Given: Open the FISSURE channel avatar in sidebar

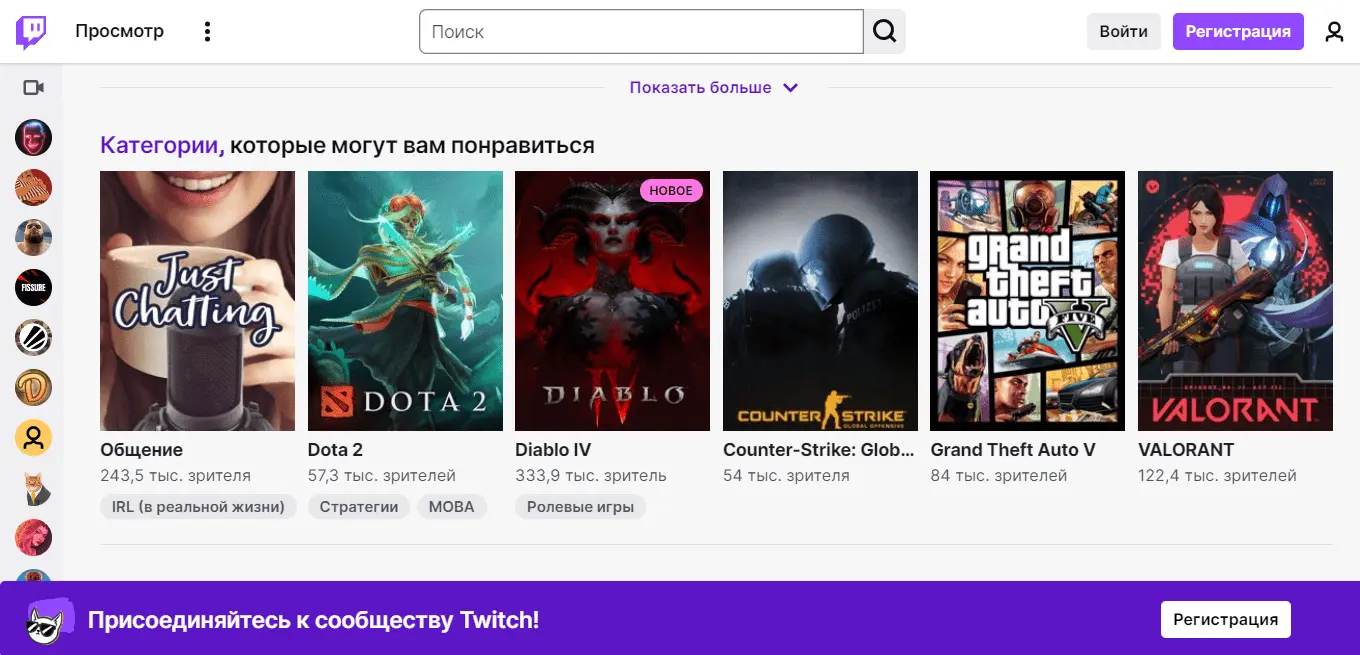Looking at the screenshot, I should click(34, 288).
